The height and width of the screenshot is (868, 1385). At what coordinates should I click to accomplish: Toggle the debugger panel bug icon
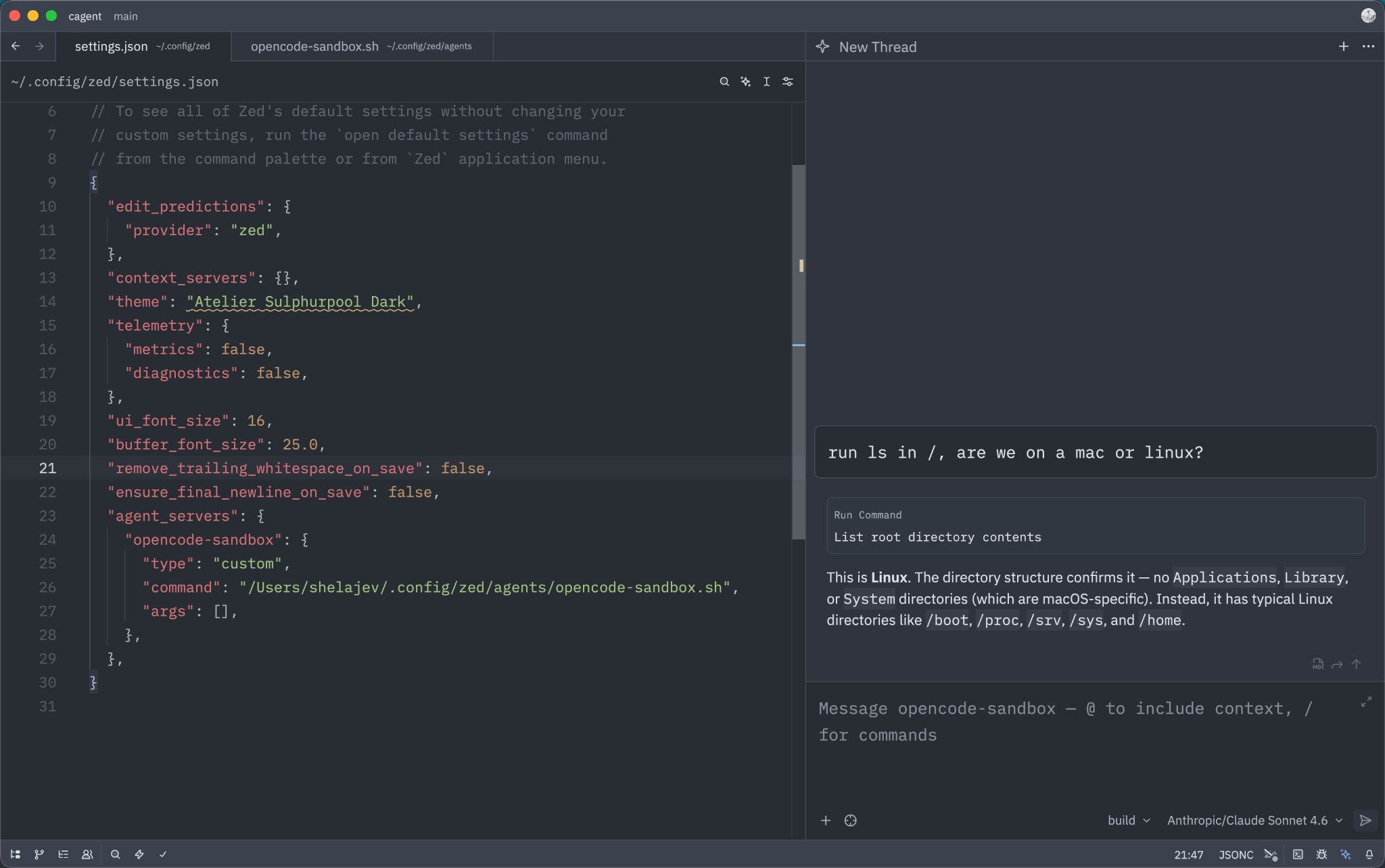click(1321, 854)
